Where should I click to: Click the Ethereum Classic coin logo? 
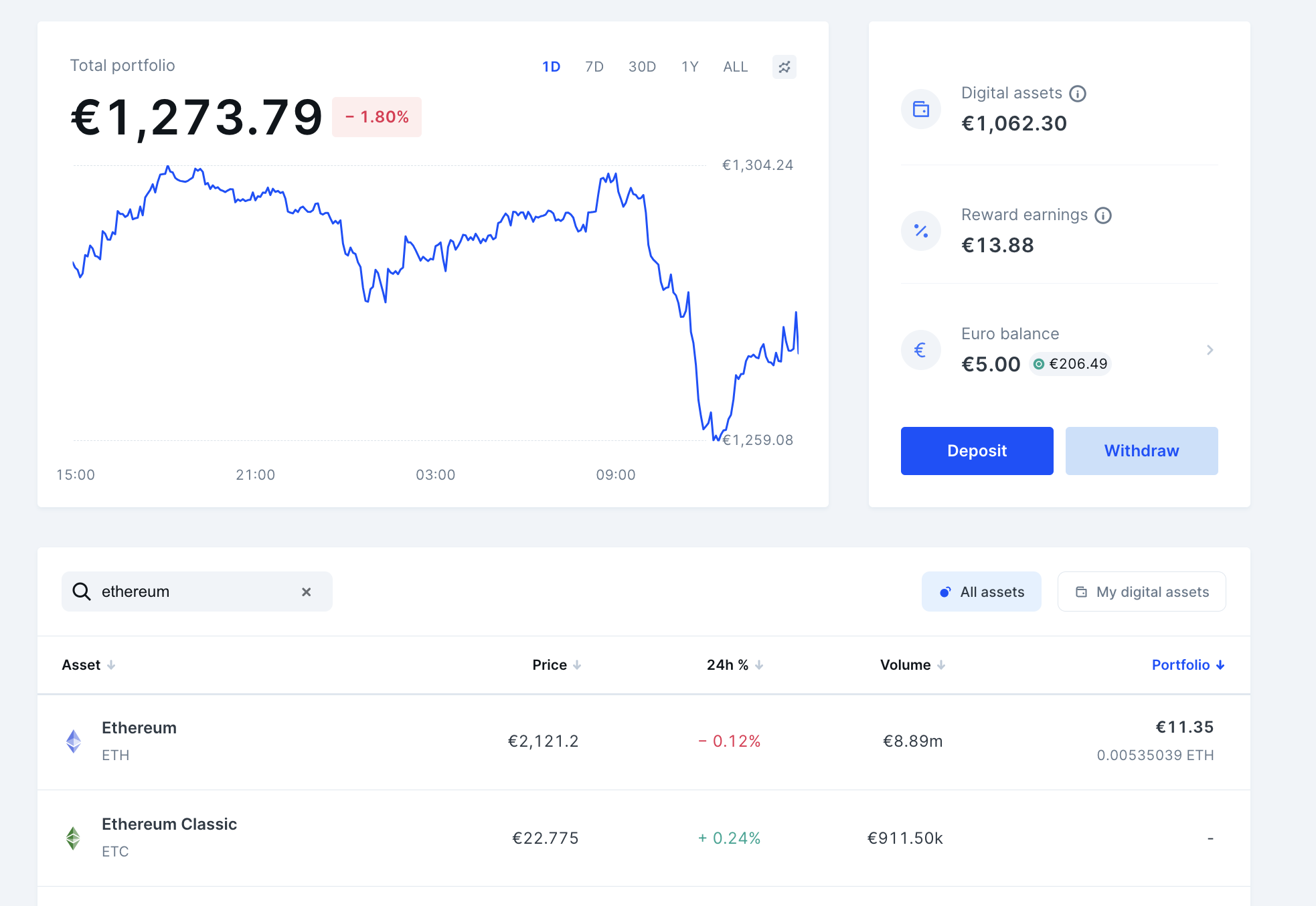point(74,838)
